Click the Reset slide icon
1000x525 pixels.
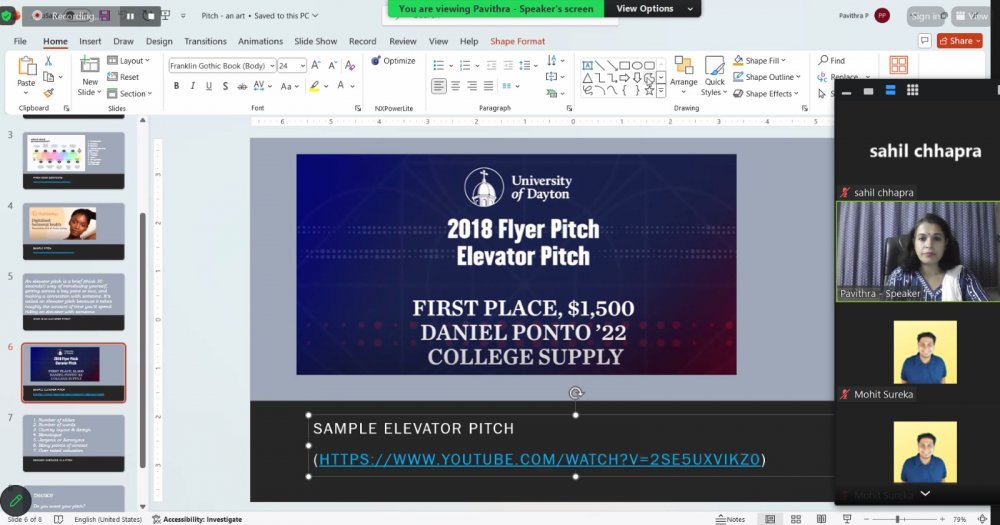point(124,77)
